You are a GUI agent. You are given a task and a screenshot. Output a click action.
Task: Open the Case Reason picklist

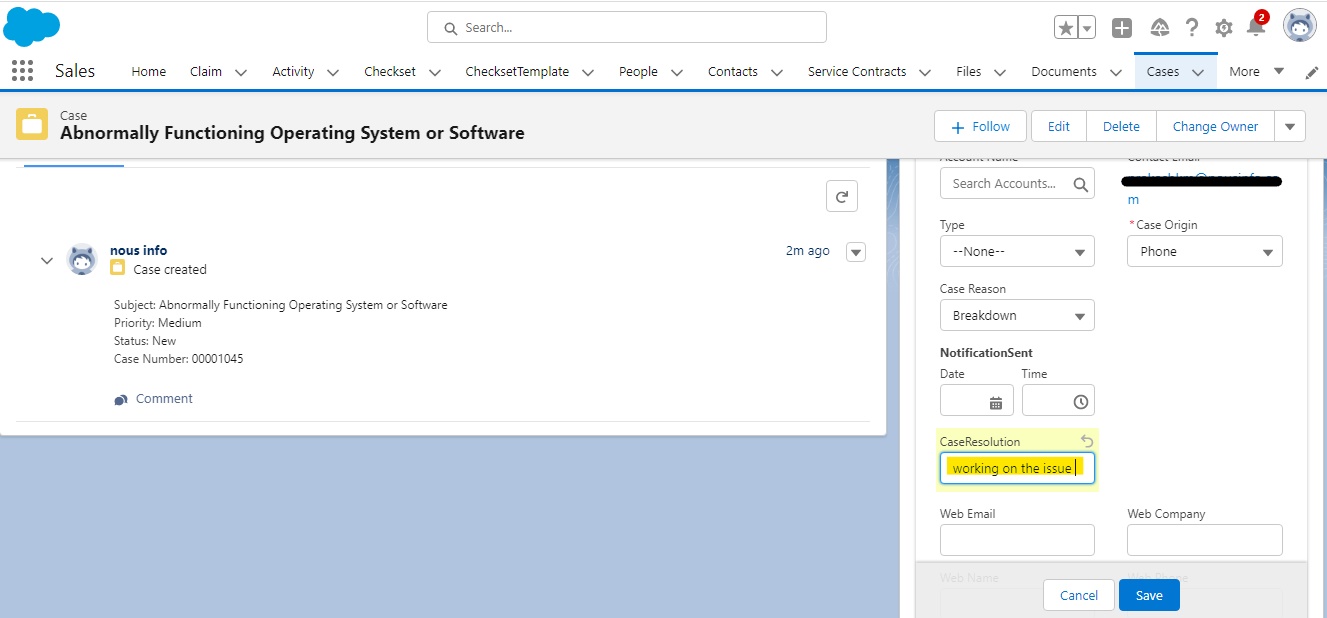pyautogui.click(x=1017, y=315)
